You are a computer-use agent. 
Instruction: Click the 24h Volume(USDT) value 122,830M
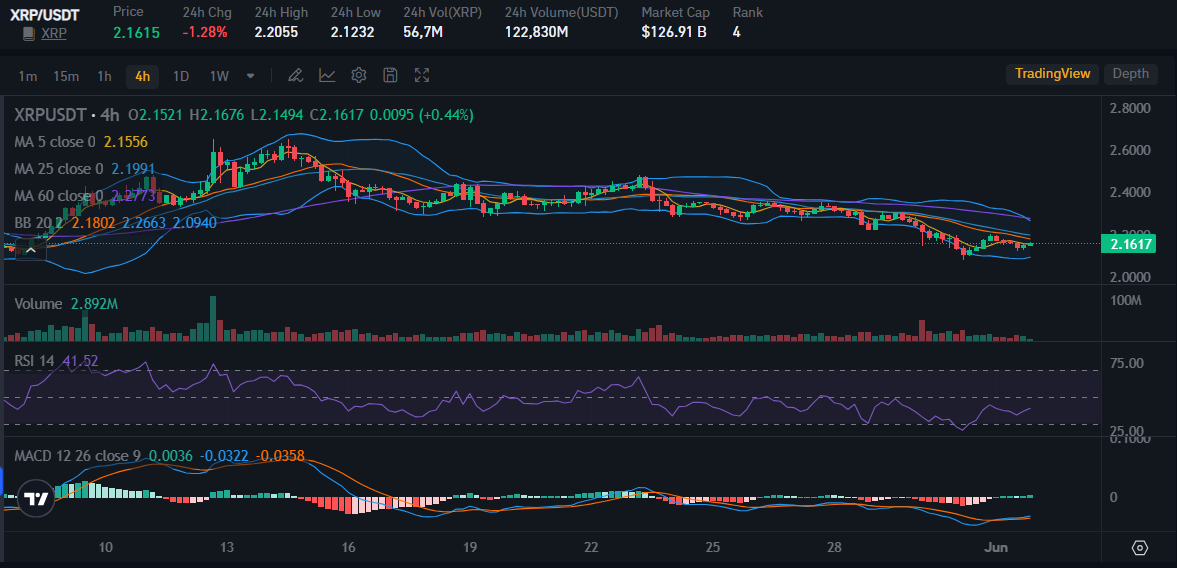pos(537,32)
